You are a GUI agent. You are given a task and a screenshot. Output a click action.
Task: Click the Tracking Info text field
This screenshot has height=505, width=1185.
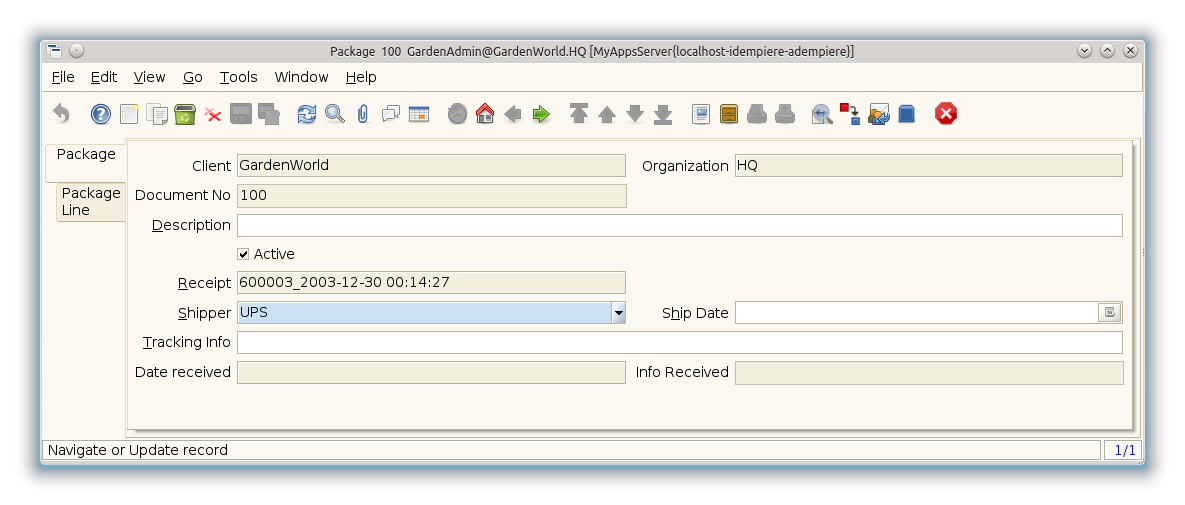[x=679, y=343]
